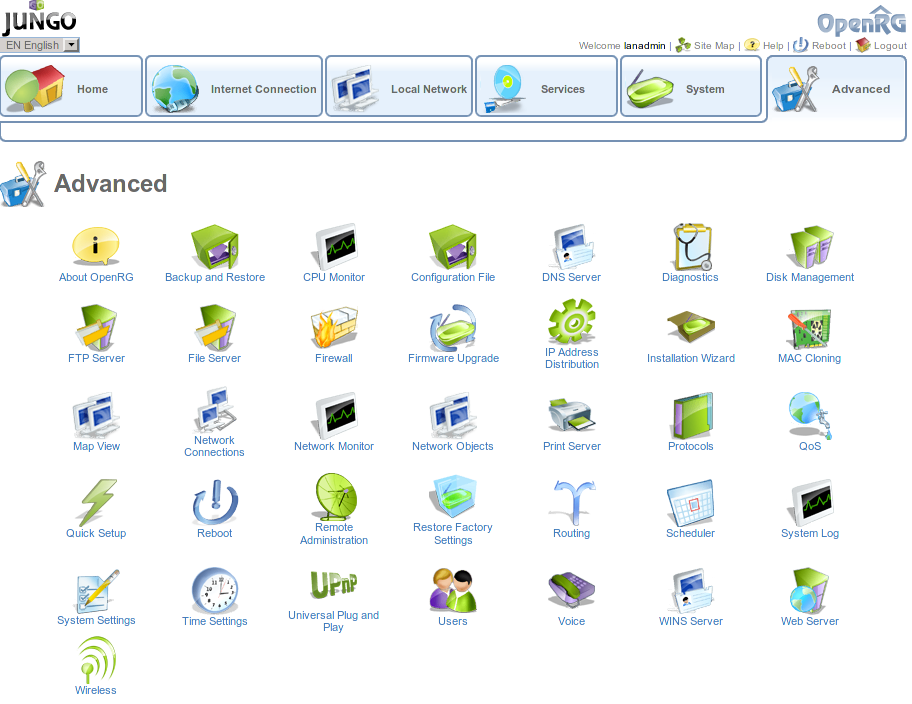
Task: Open the File Server icon
Action: coord(215,327)
